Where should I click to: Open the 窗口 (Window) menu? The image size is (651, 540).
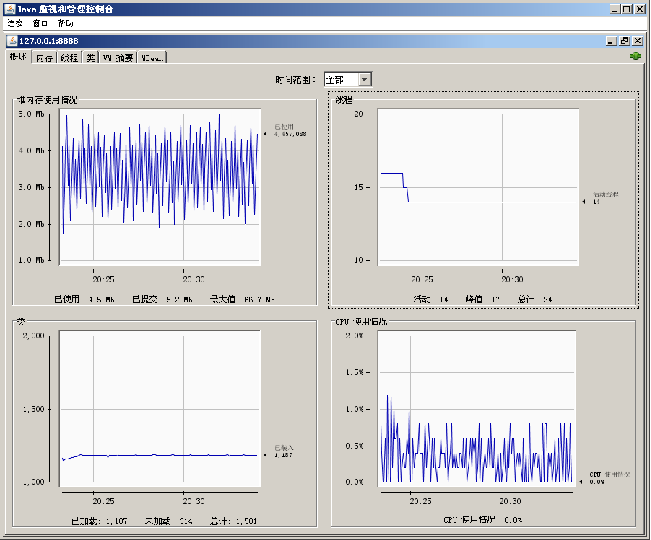[40, 21]
